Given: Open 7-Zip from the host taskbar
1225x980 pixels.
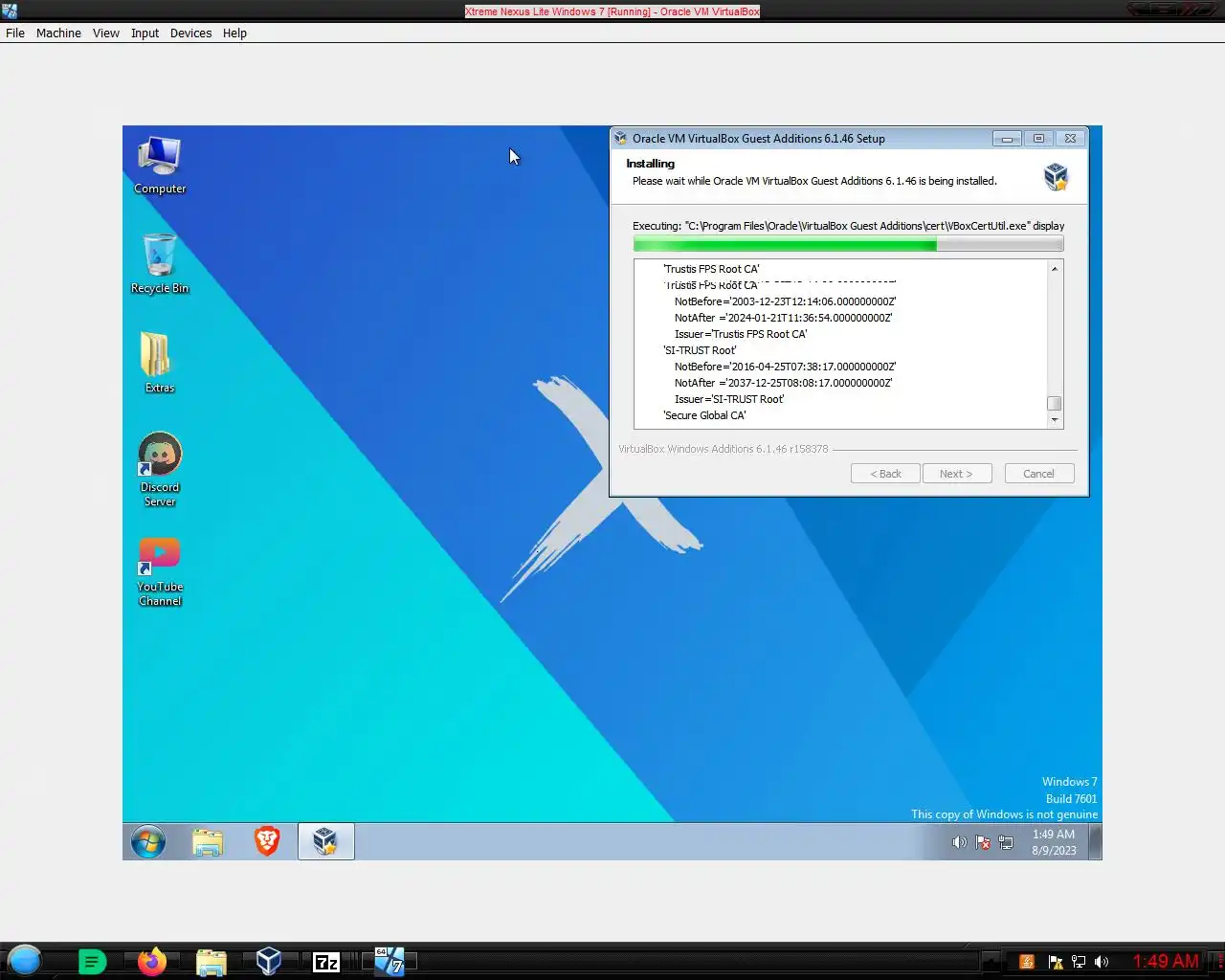Looking at the screenshot, I should click(326, 962).
